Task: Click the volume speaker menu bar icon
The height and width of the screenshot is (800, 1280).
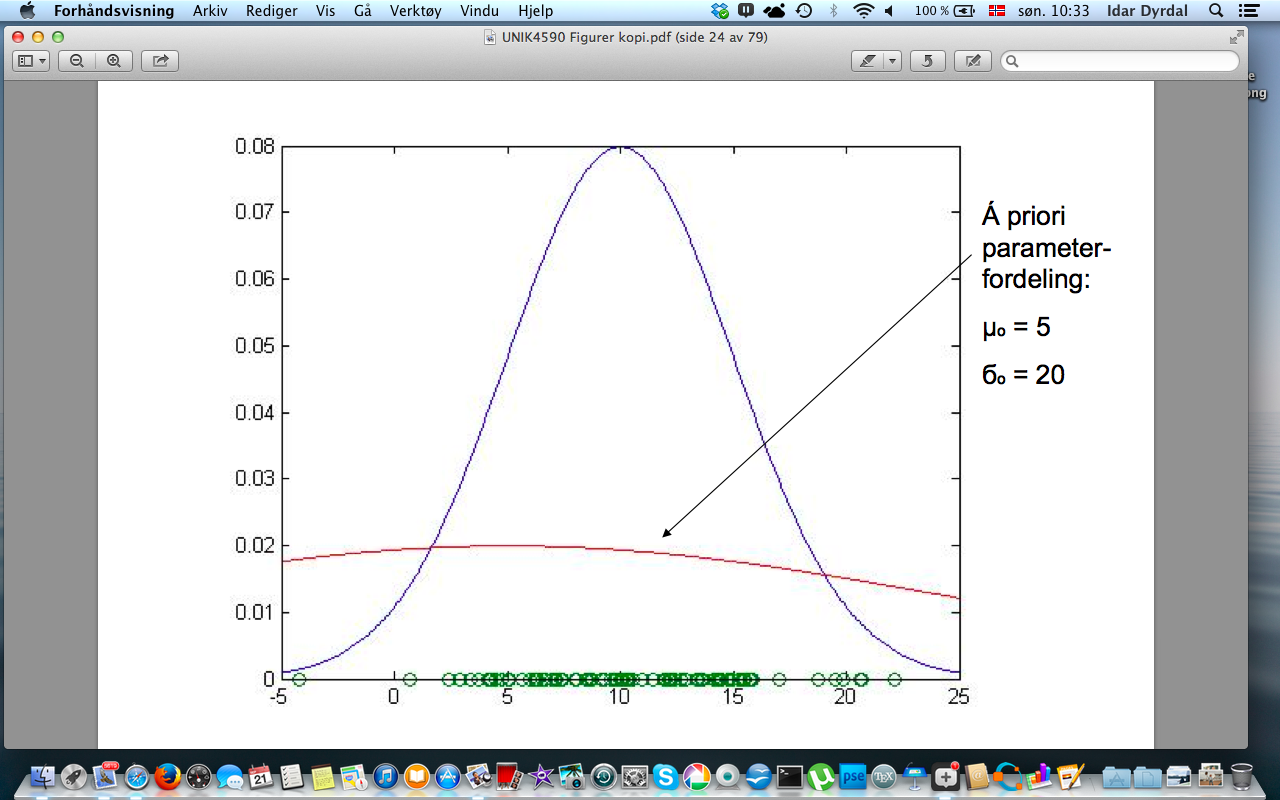Action: 889,11
